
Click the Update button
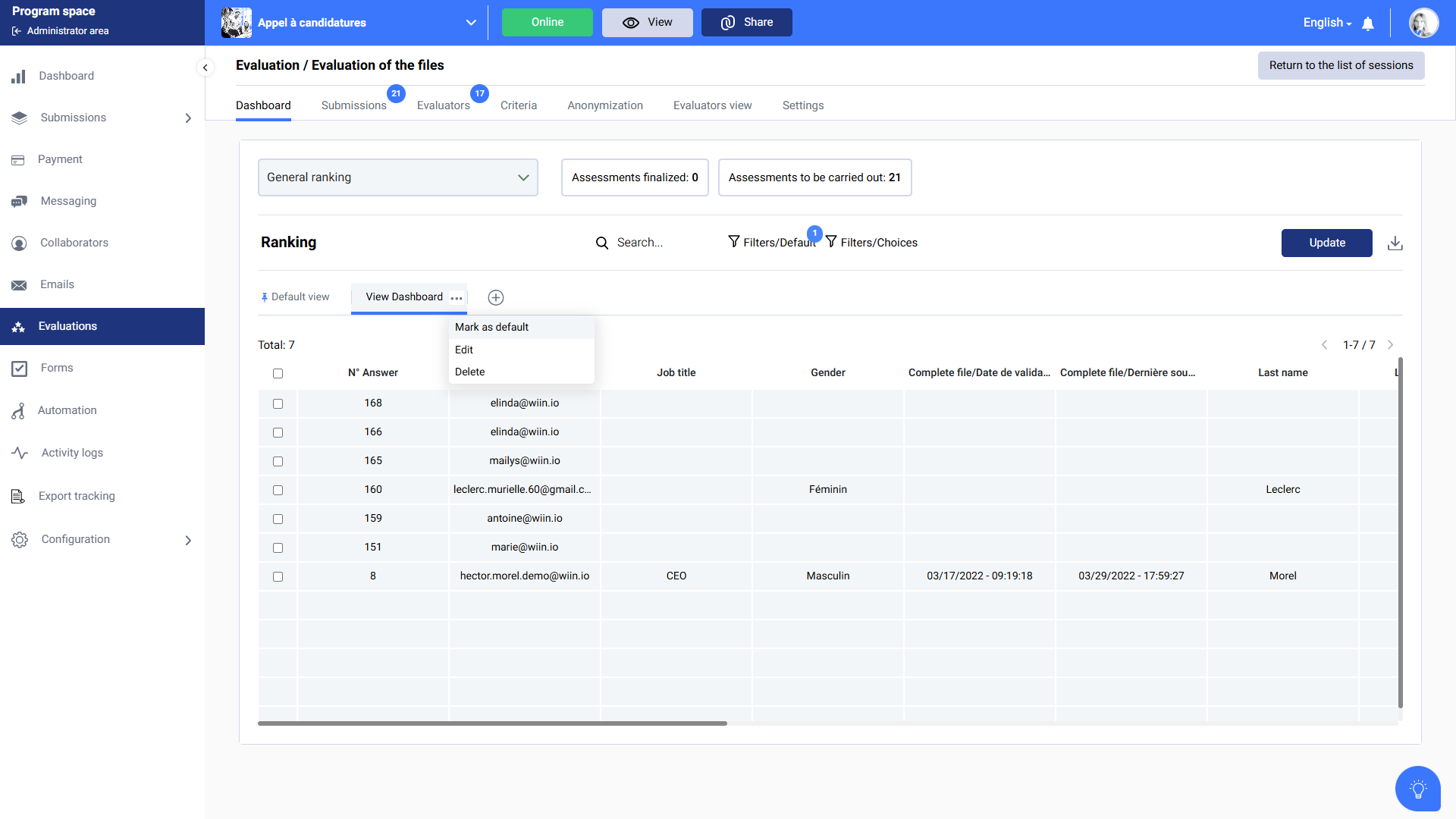coord(1326,243)
